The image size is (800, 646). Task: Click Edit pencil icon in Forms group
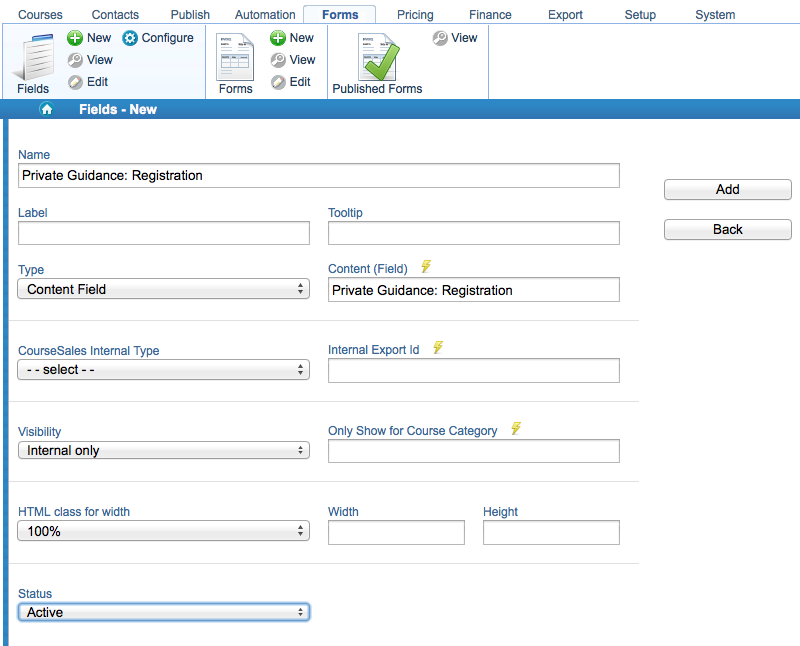278,82
